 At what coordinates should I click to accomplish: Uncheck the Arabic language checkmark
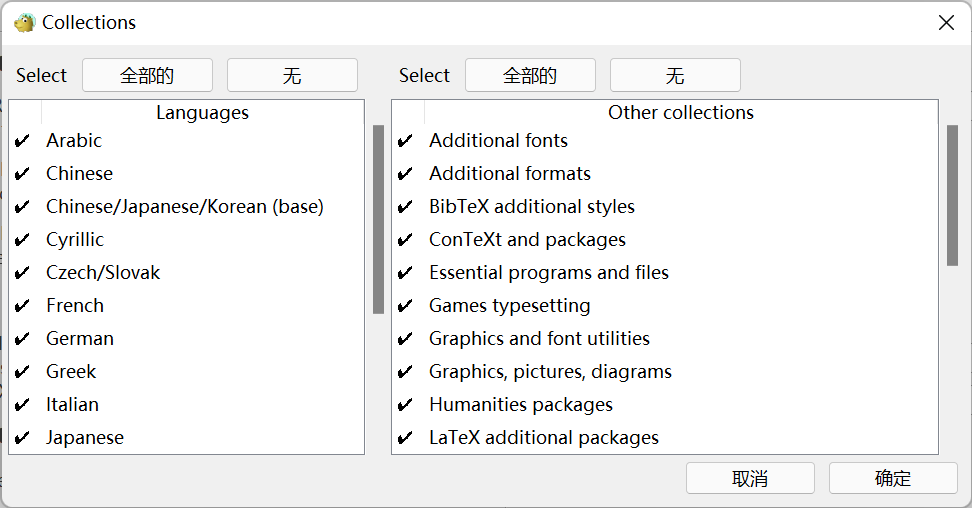point(22,141)
